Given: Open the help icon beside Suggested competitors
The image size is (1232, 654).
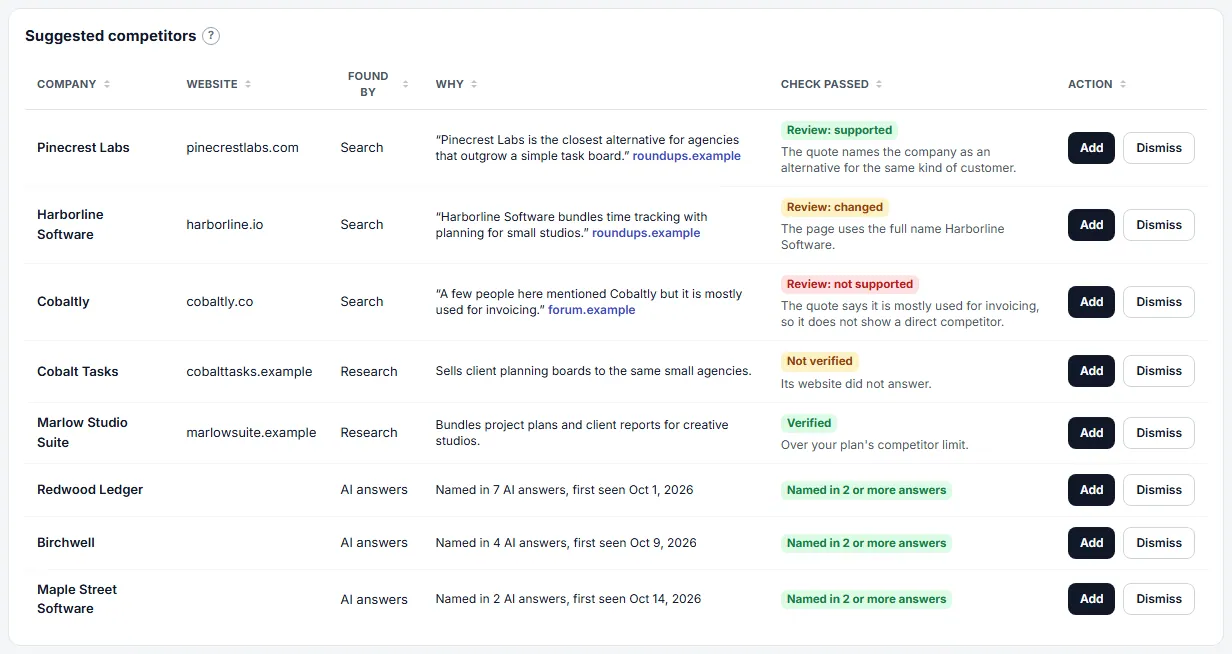Looking at the screenshot, I should pos(211,36).
